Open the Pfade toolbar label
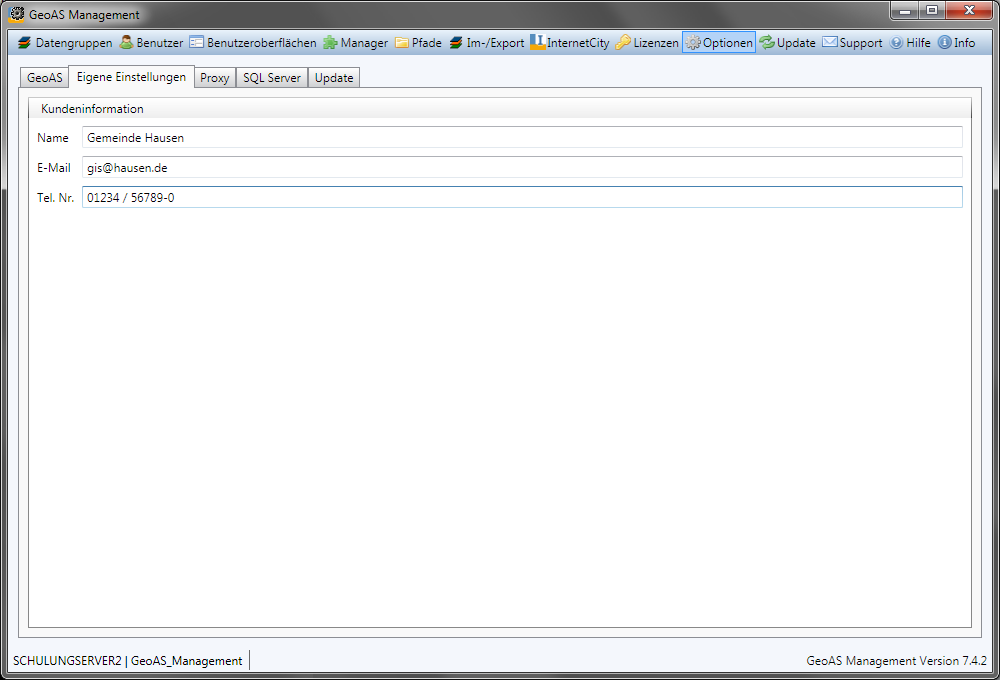The width and height of the screenshot is (1000, 680). (x=427, y=43)
